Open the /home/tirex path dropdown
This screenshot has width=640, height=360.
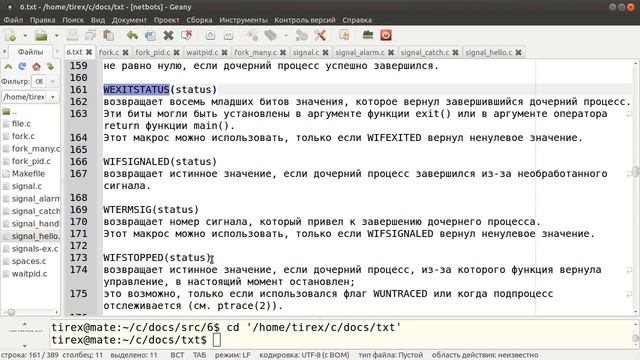tap(53, 97)
